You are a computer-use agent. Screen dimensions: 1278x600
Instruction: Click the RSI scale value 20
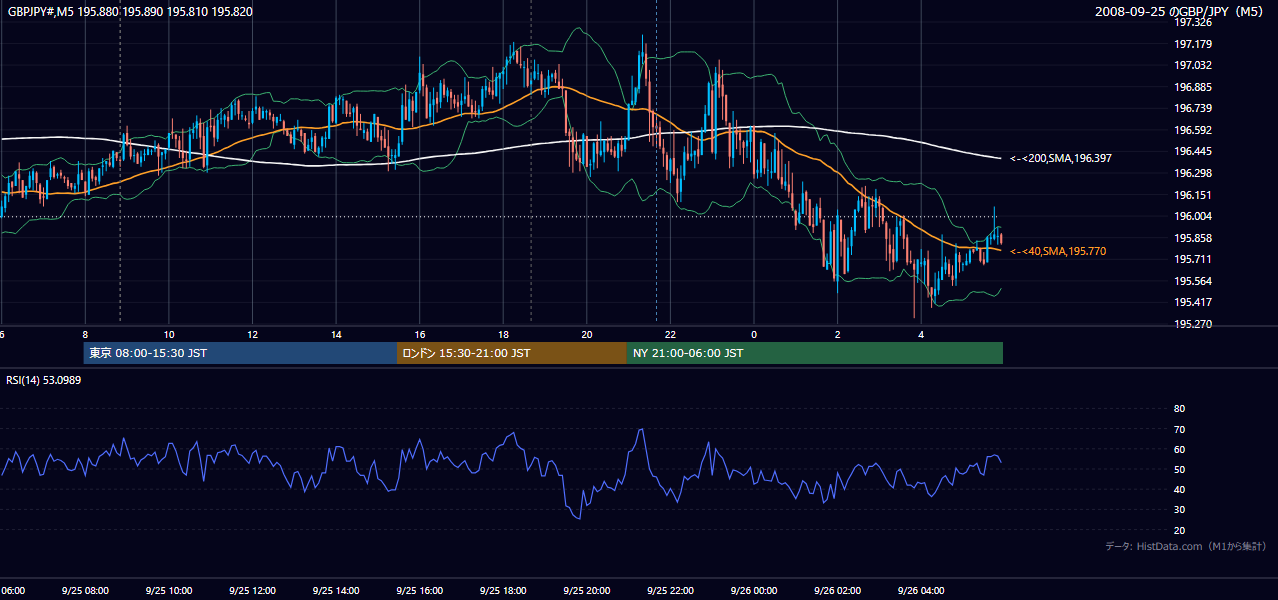click(x=1179, y=530)
